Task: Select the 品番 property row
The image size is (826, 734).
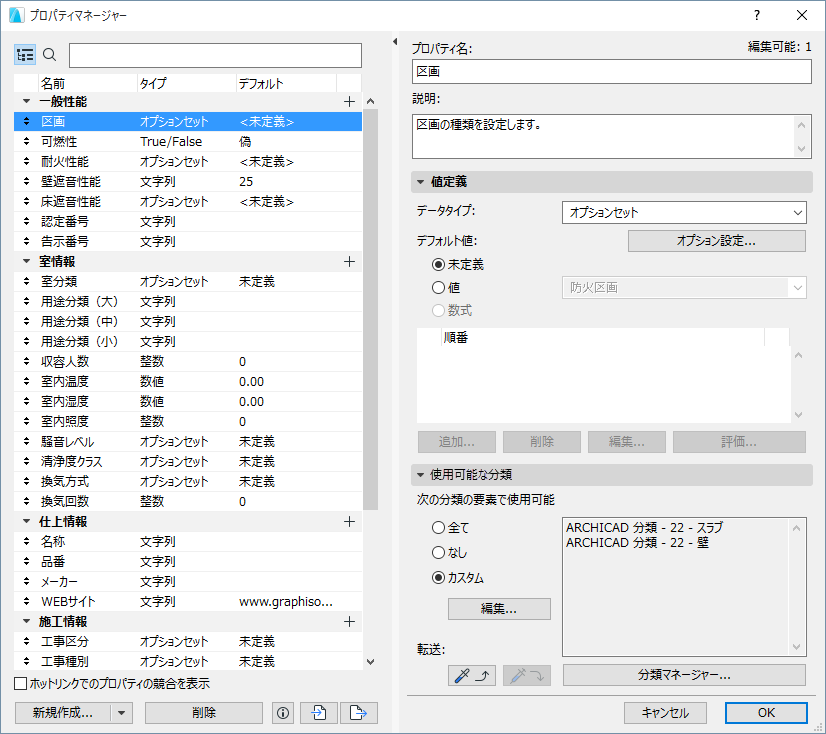Action: point(188,561)
